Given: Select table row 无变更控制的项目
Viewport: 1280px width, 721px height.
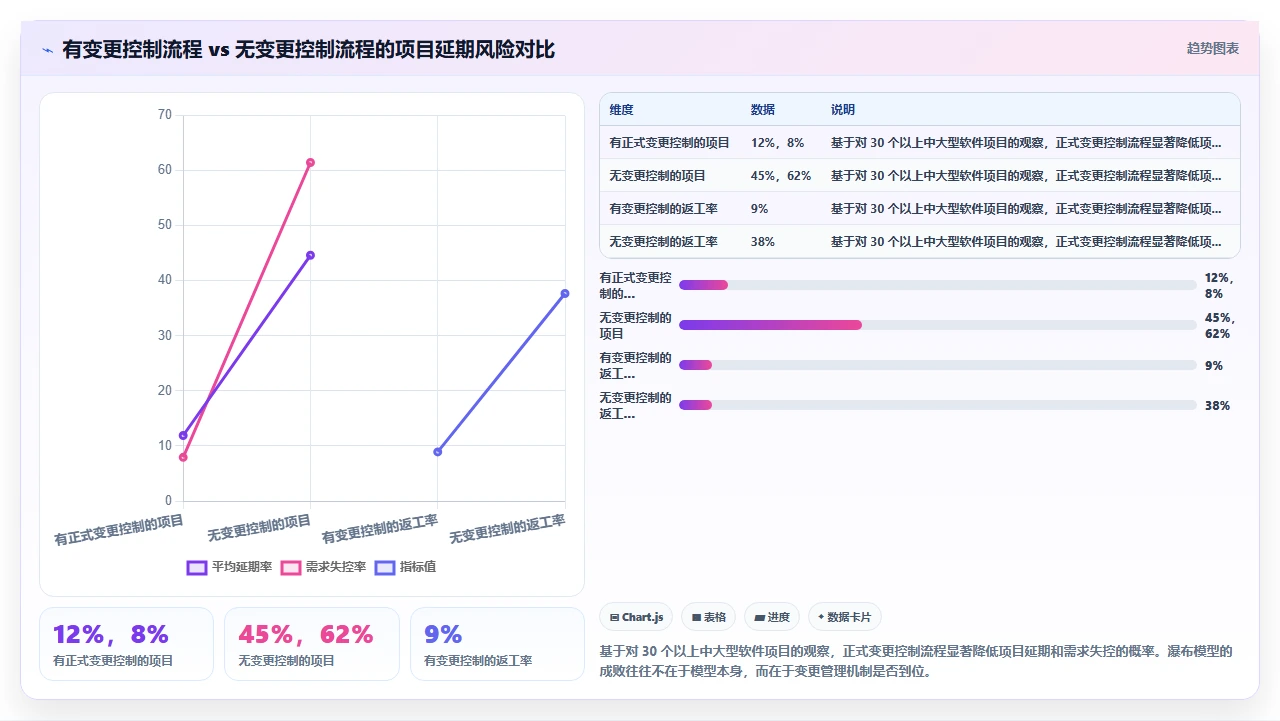Looking at the screenshot, I should 920,176.
